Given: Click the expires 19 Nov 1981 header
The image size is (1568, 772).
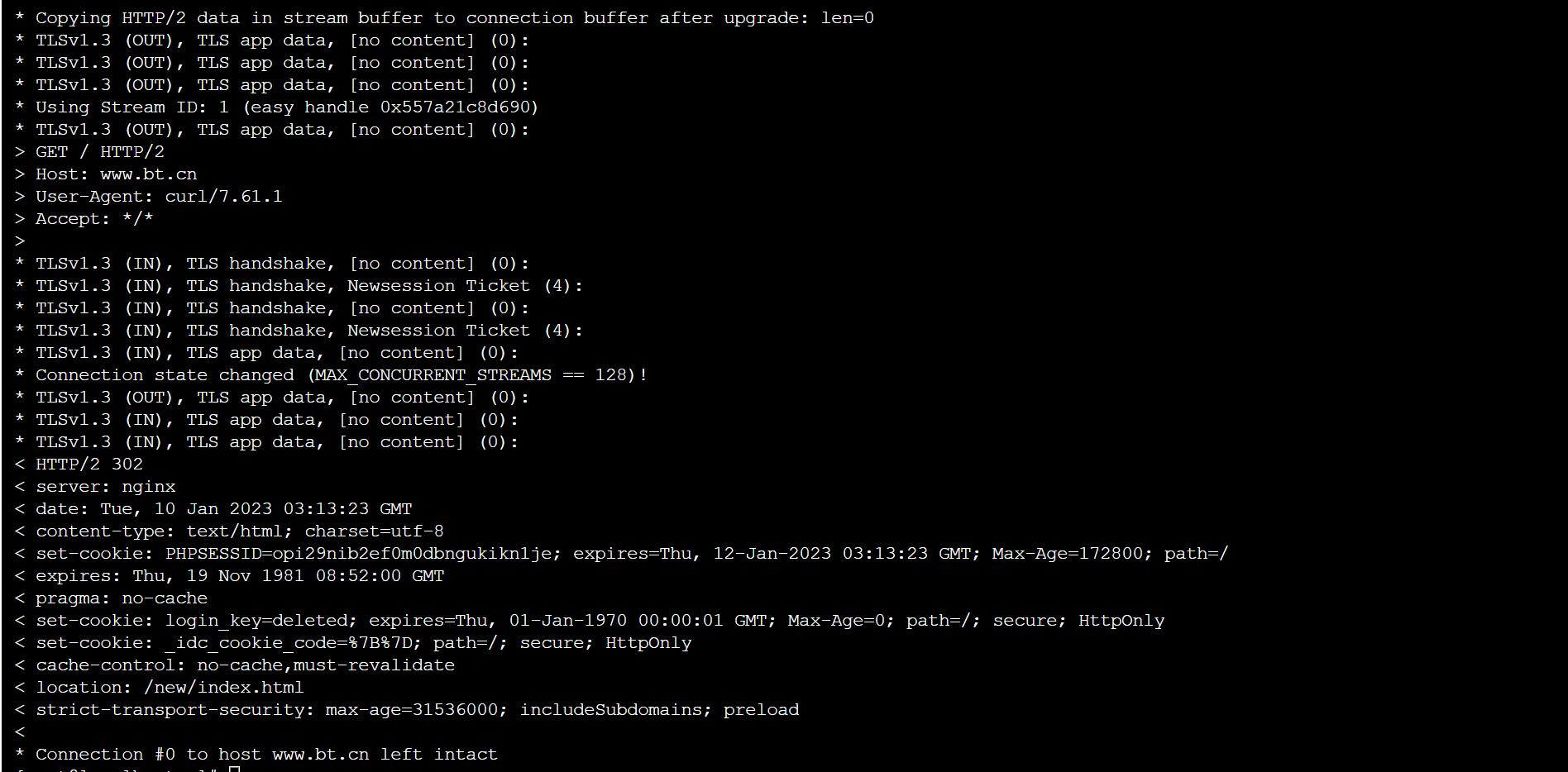Looking at the screenshot, I should click(239, 576).
